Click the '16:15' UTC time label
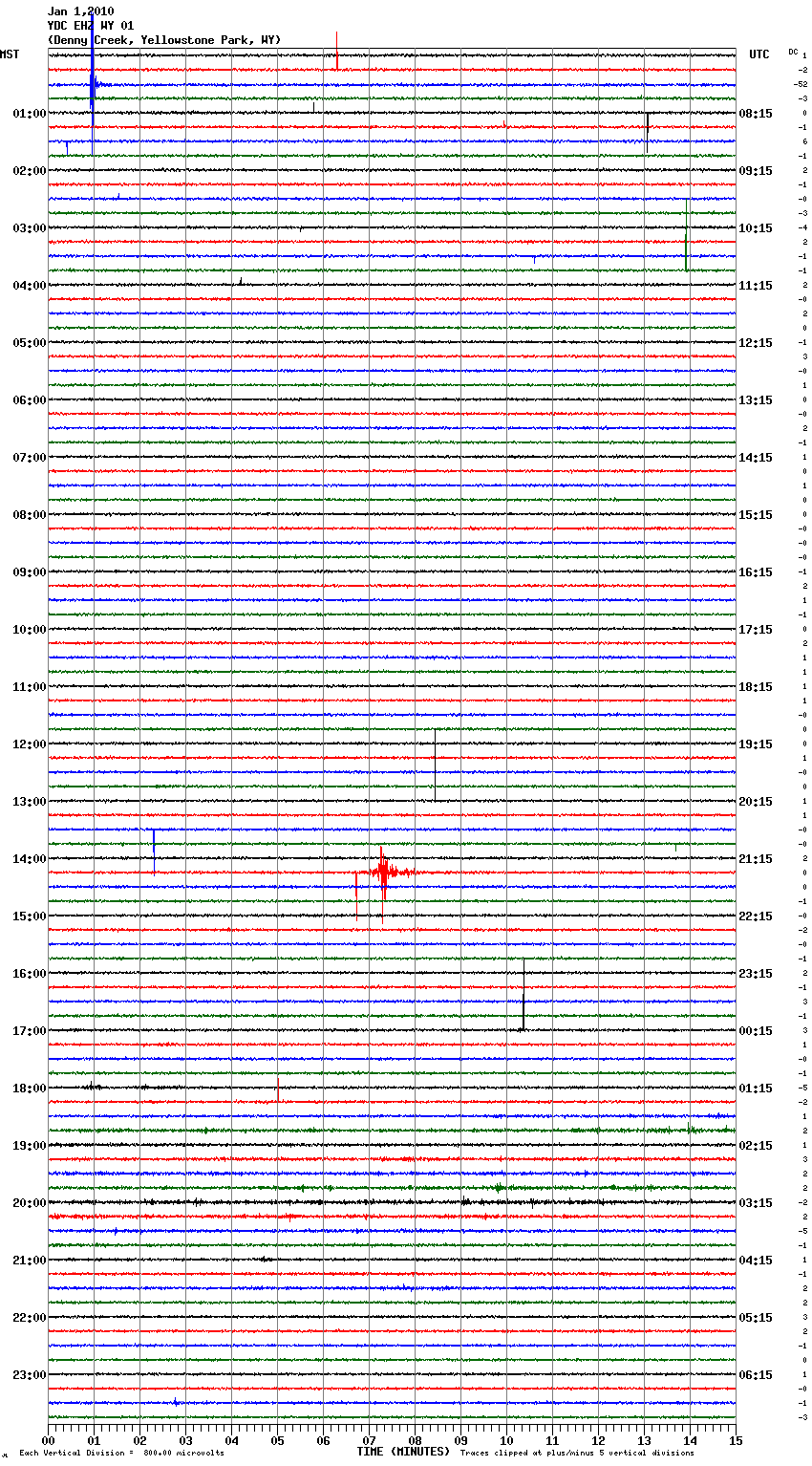 pyautogui.click(x=756, y=572)
